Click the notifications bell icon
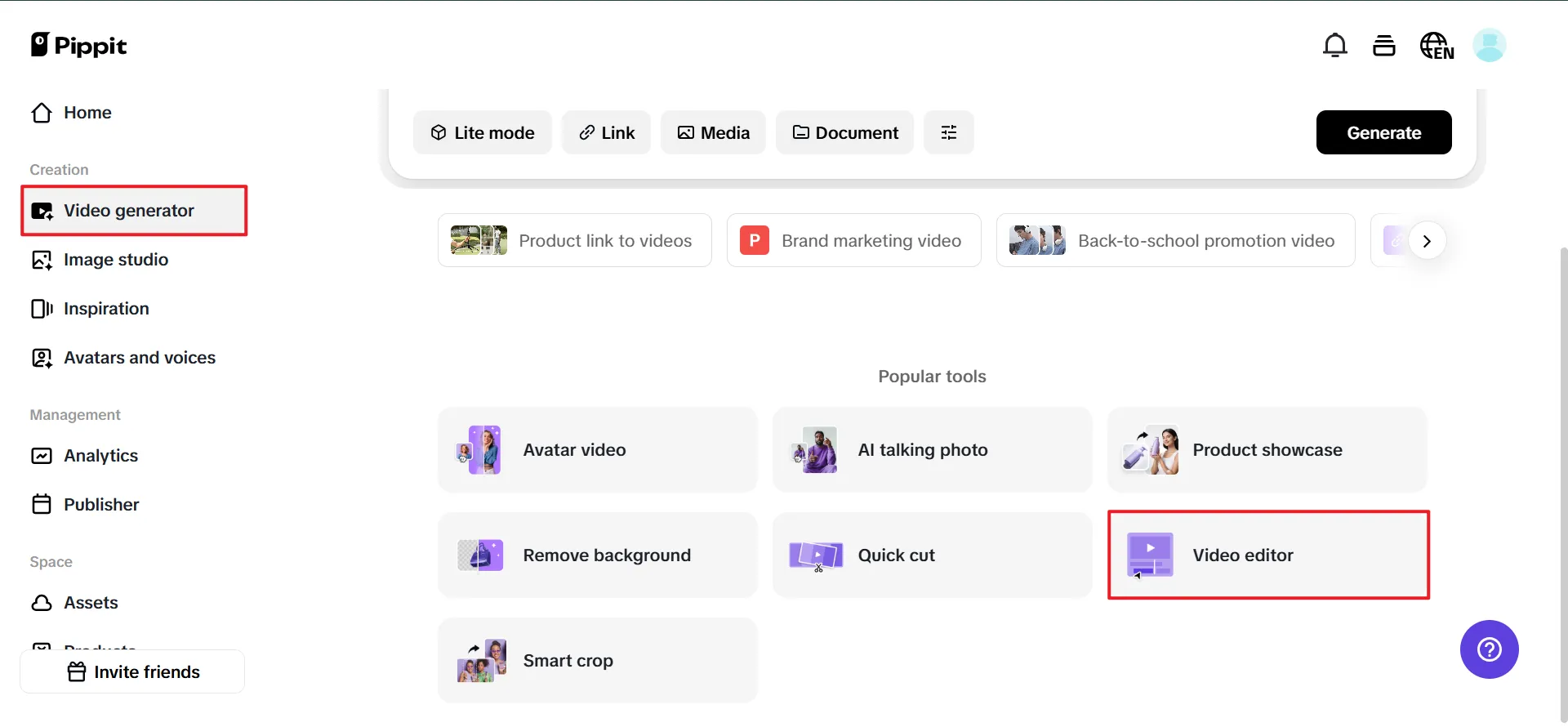 coord(1334,46)
